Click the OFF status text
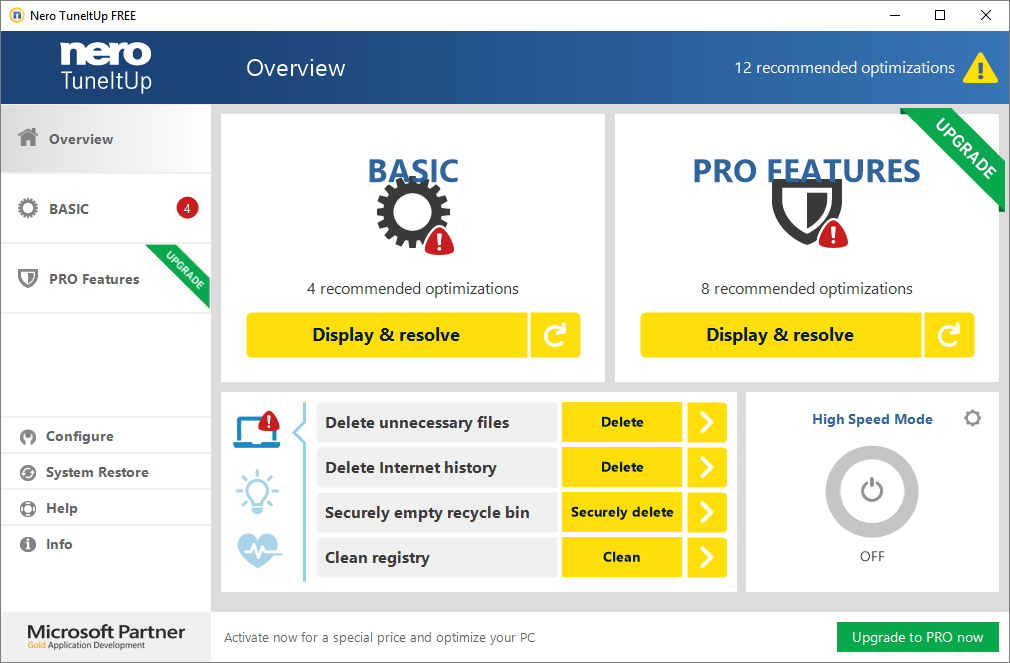Screen dimensions: 1010x663 click(872, 556)
